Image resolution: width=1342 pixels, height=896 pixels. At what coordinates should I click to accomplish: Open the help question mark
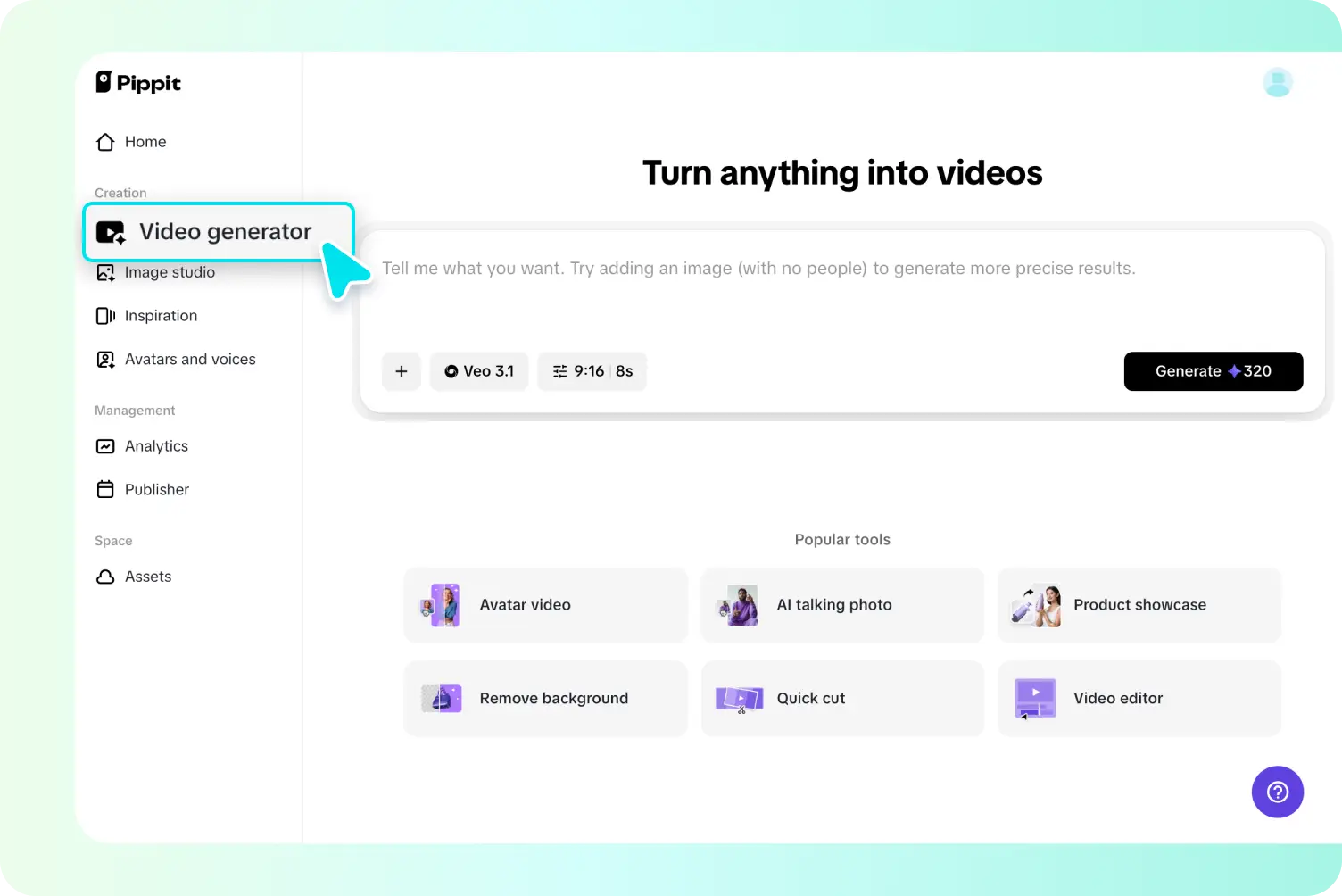pos(1278,792)
